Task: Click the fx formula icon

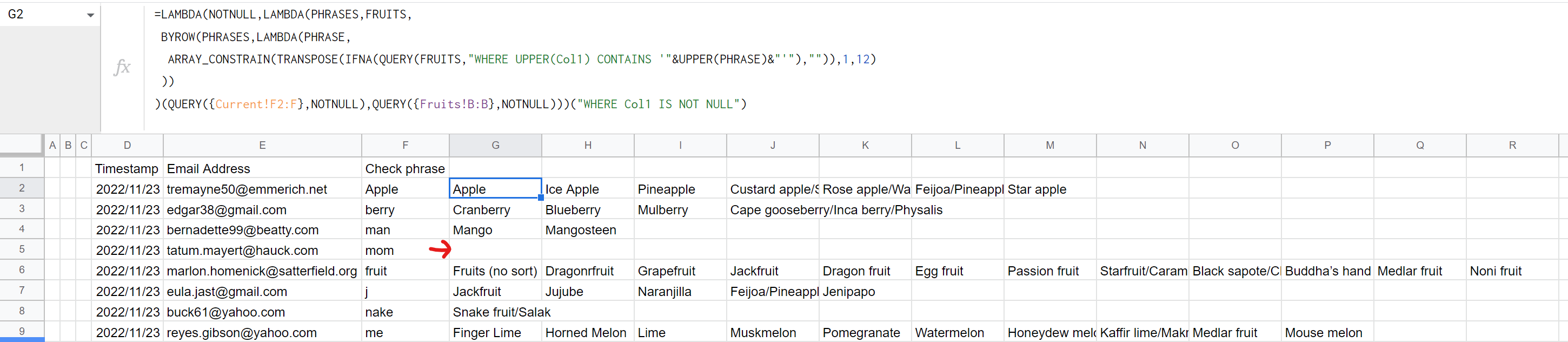Action: point(122,67)
